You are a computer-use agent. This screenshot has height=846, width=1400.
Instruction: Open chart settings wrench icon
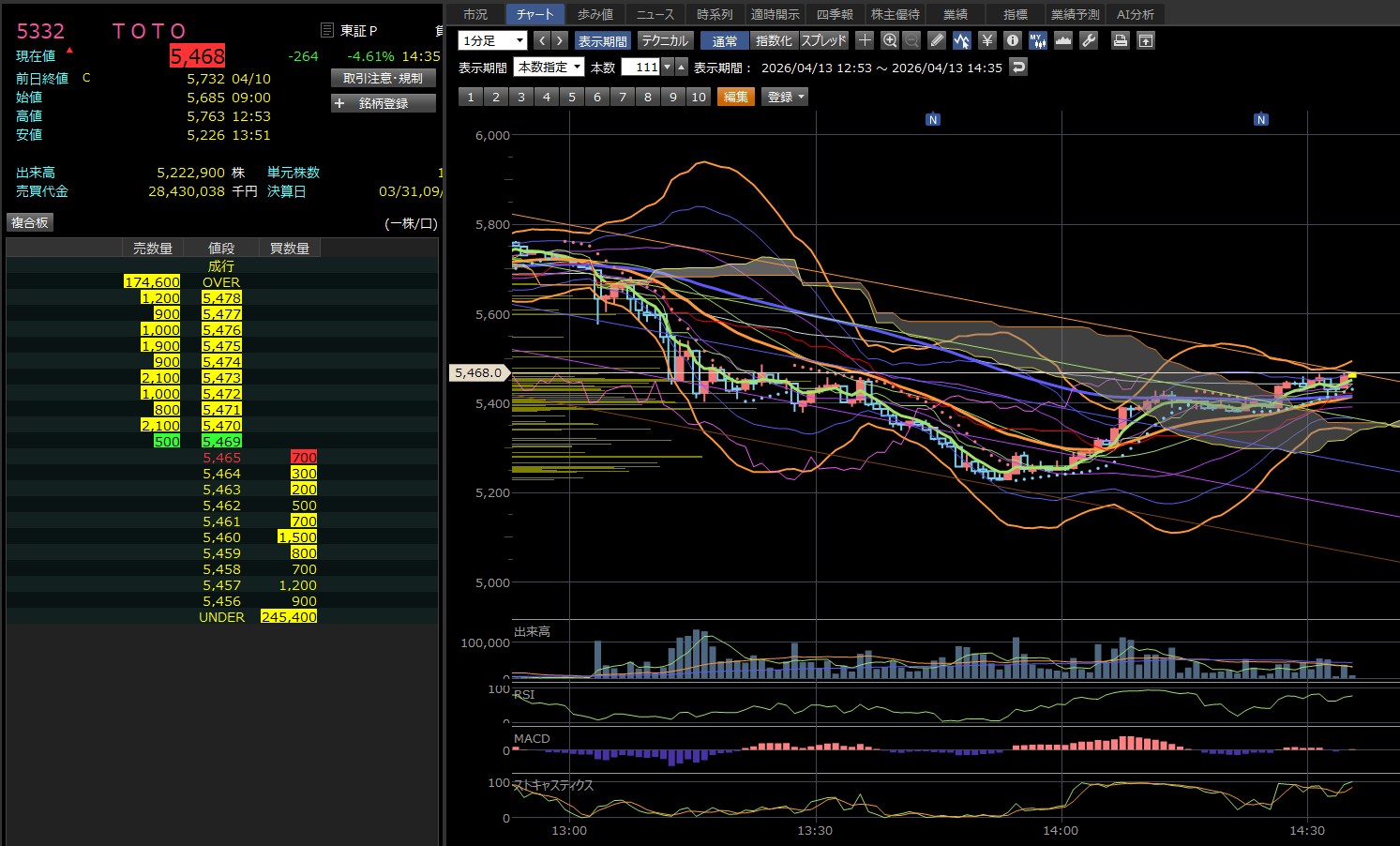(x=1088, y=40)
